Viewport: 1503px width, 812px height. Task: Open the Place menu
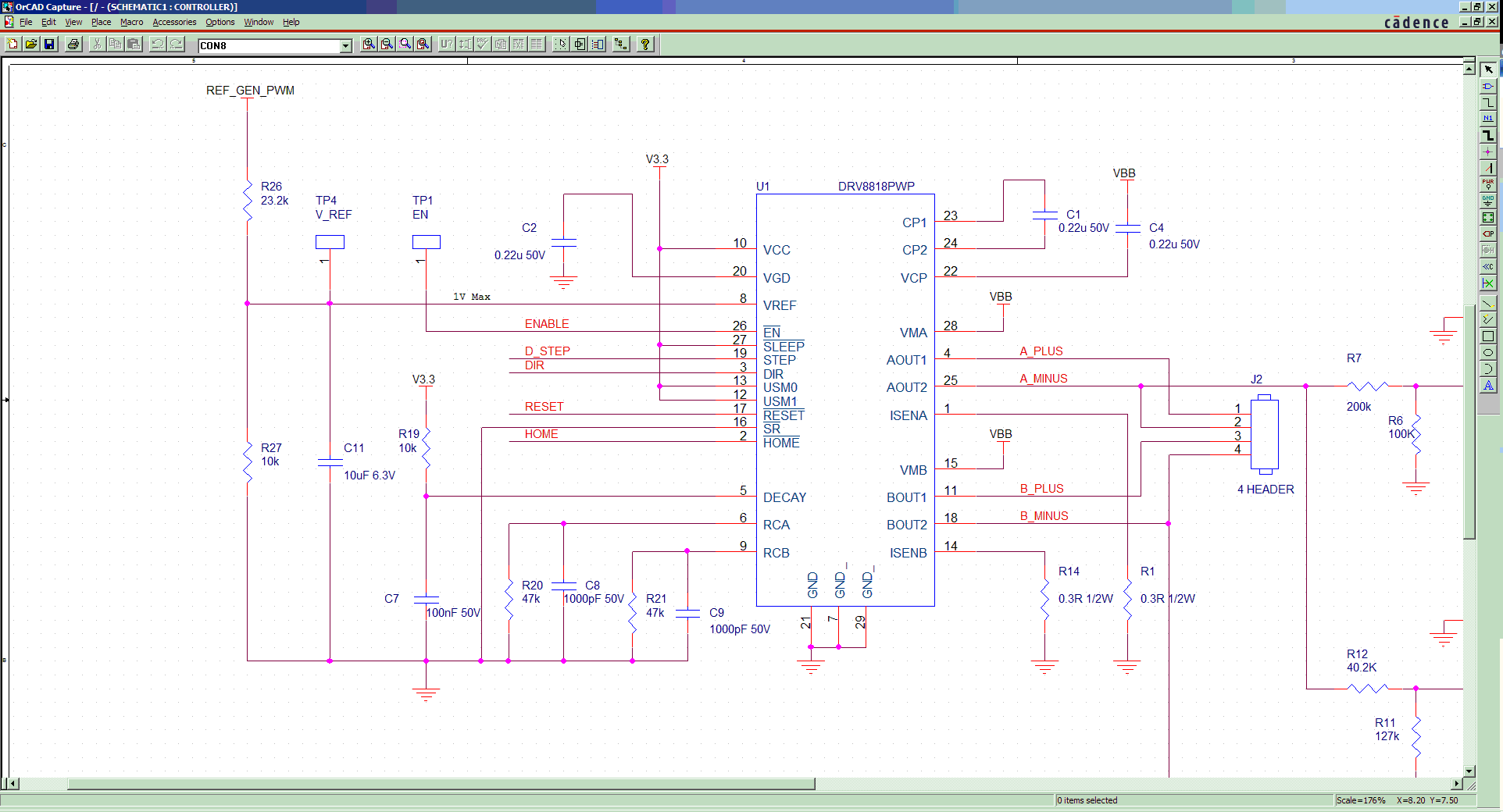click(x=101, y=22)
